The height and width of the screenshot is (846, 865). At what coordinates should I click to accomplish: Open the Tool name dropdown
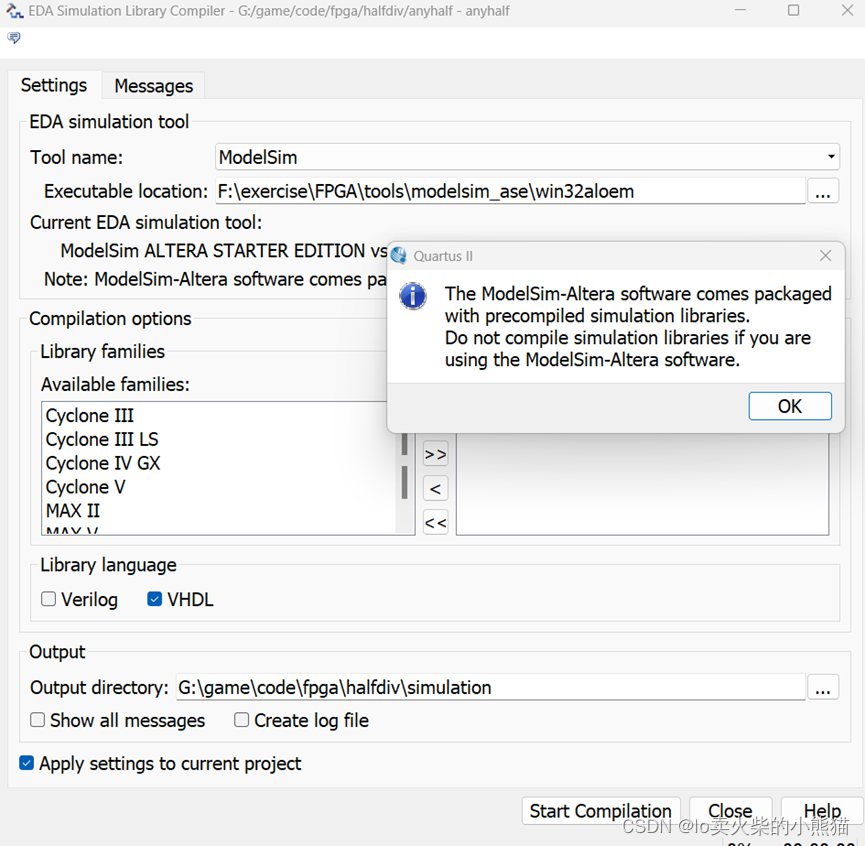[x=831, y=157]
